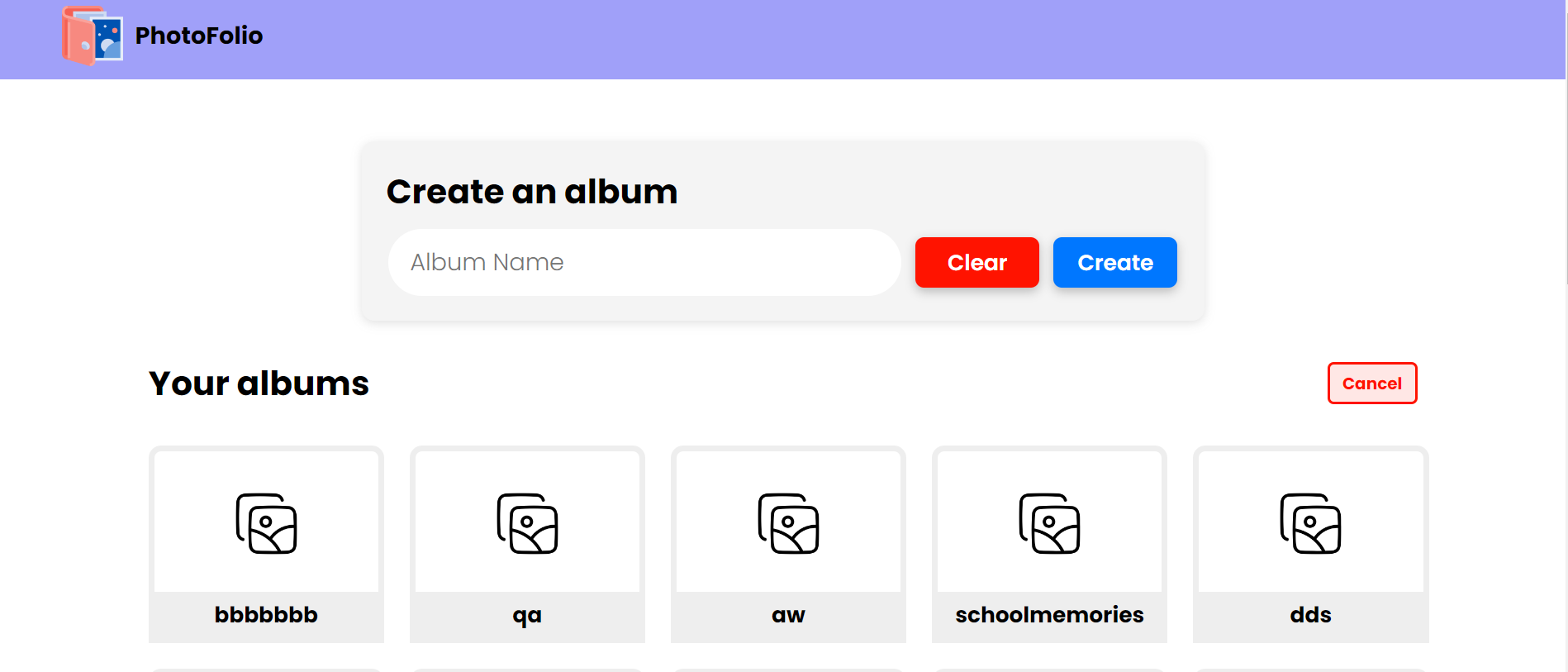The width and height of the screenshot is (1568, 672).
Task: Focus the Album Name input field
Action: tap(644, 262)
